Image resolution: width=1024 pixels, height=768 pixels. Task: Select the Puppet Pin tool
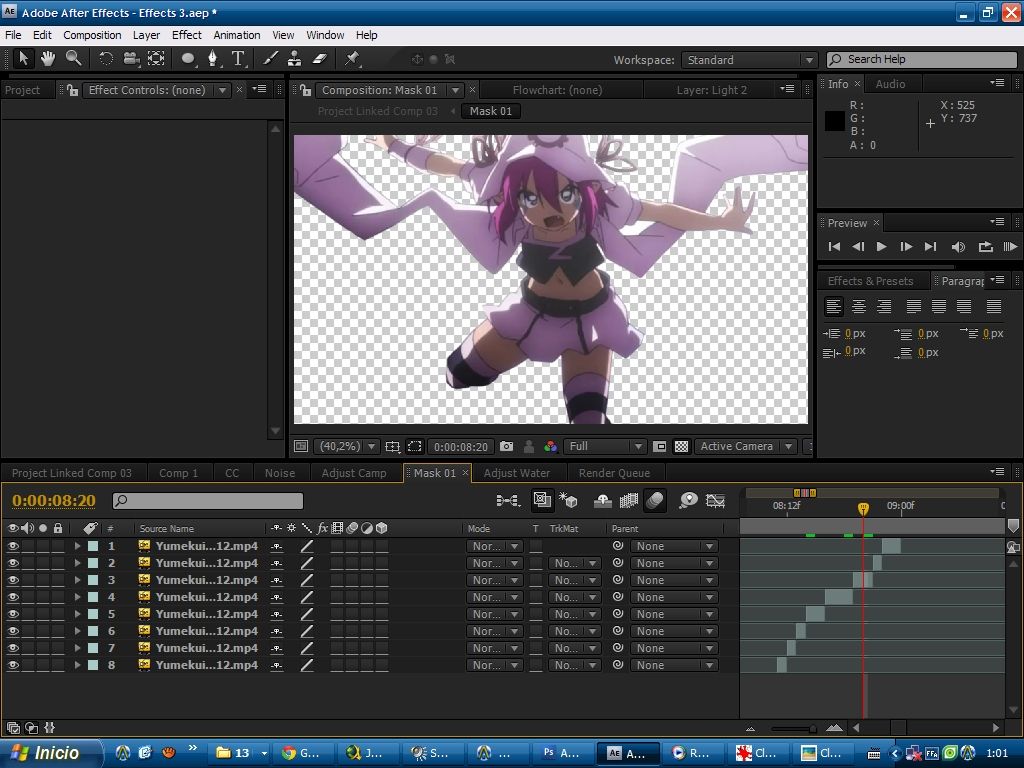click(353, 59)
